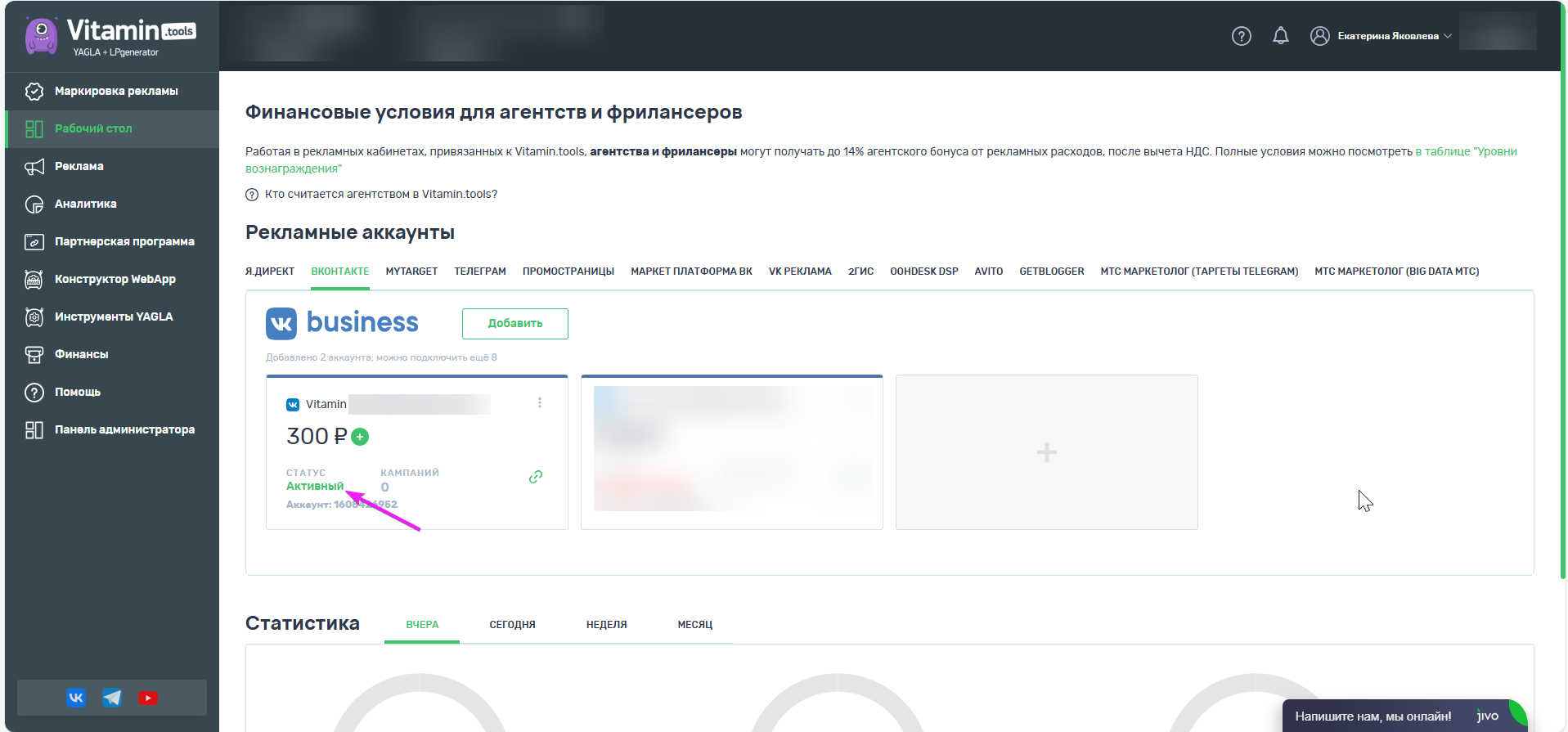Switch to MYTARGET accounts tab
The height and width of the screenshot is (732, 1568).
(x=411, y=272)
